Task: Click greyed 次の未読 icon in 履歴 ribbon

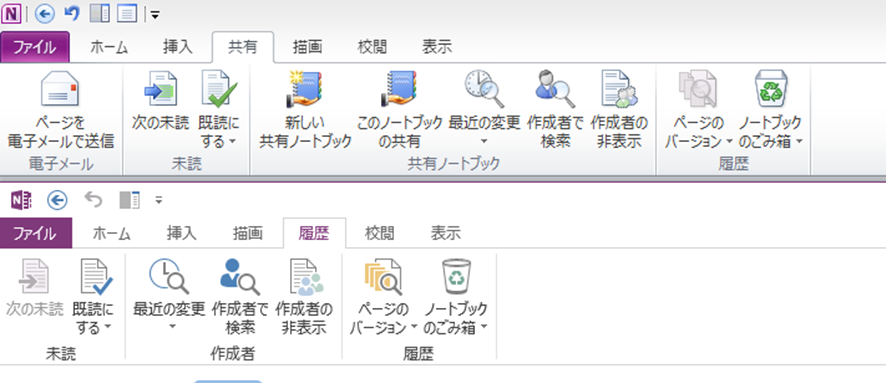Action: 34,277
